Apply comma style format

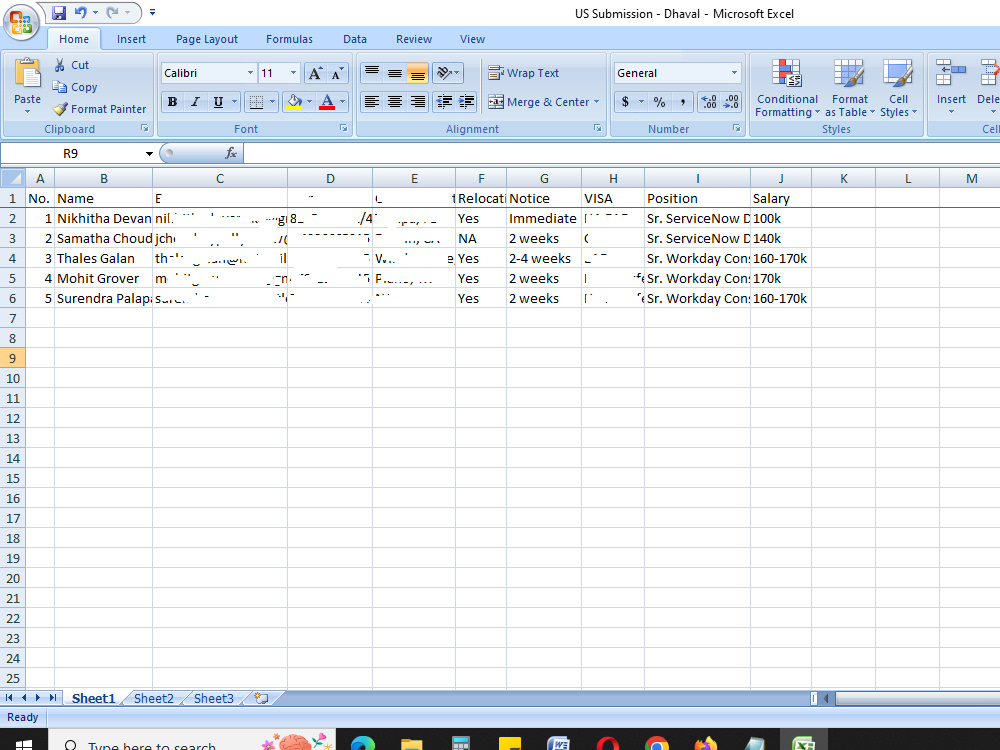682,102
